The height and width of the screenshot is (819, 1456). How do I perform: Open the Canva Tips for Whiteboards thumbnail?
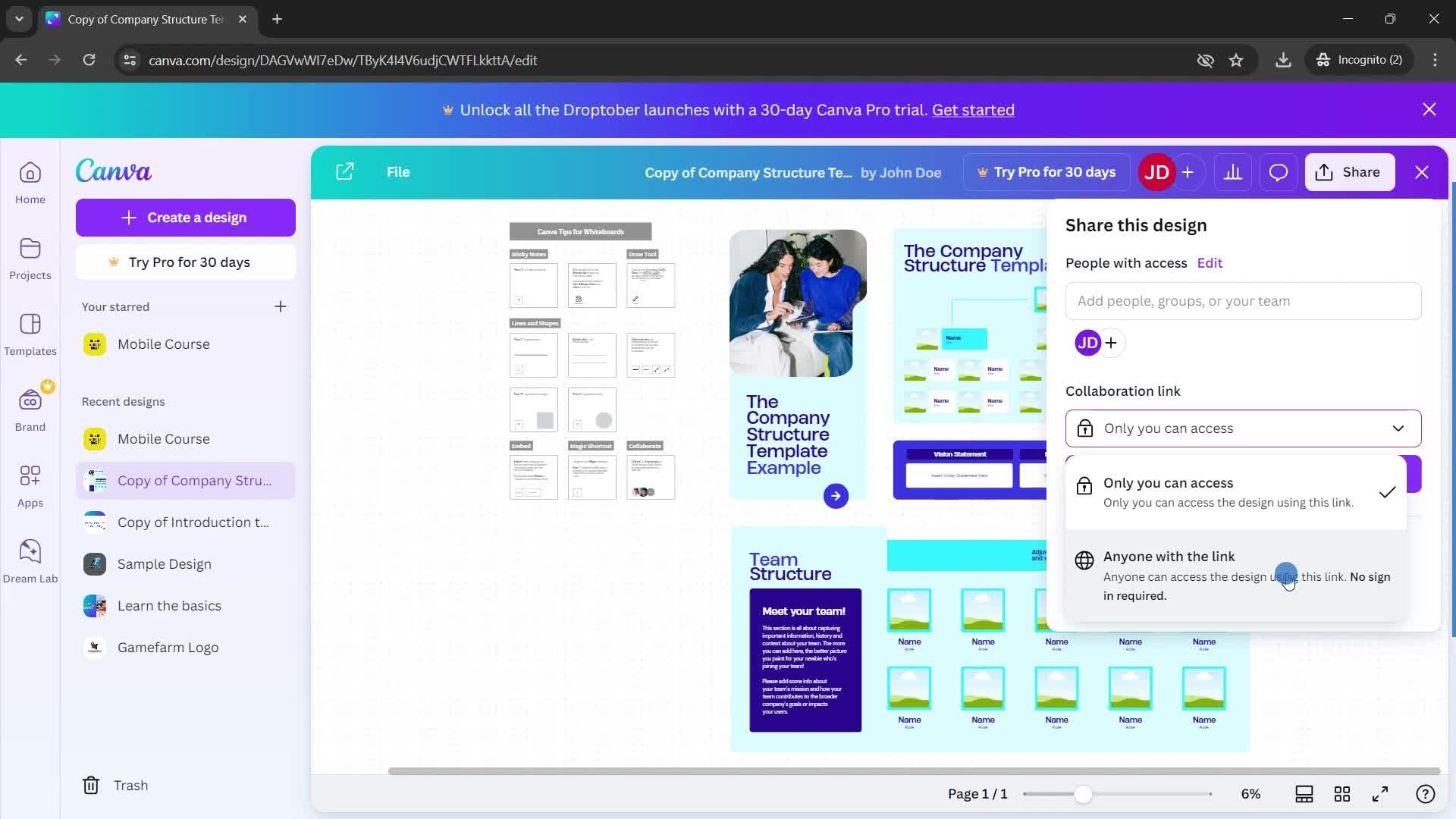(580, 232)
